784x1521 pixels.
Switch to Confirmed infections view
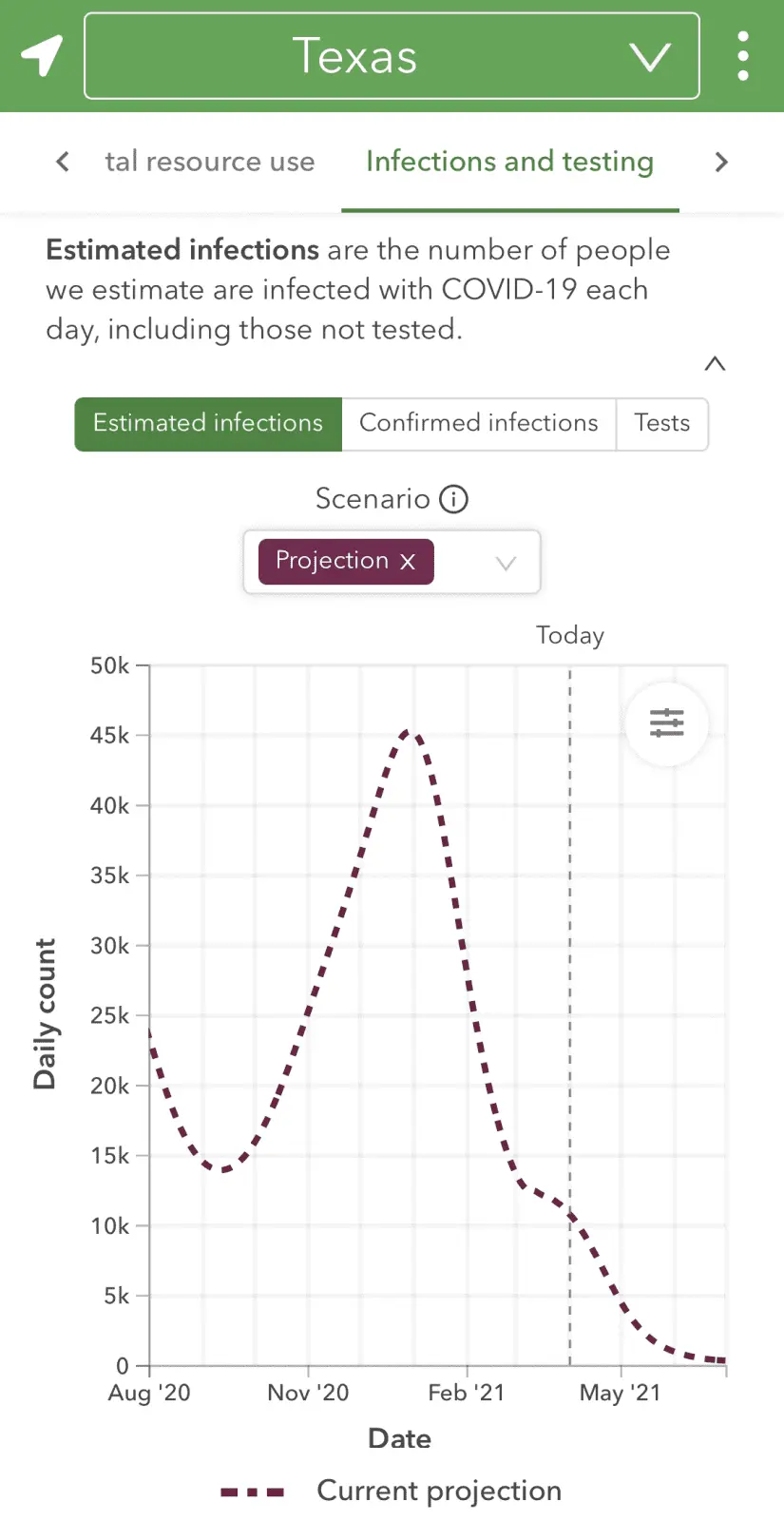[479, 424]
